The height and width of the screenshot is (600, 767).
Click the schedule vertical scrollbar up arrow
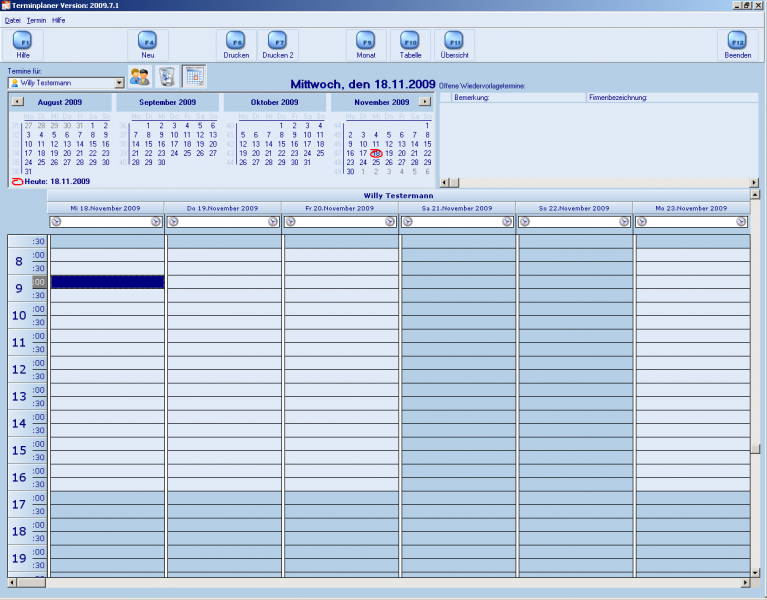[x=755, y=195]
